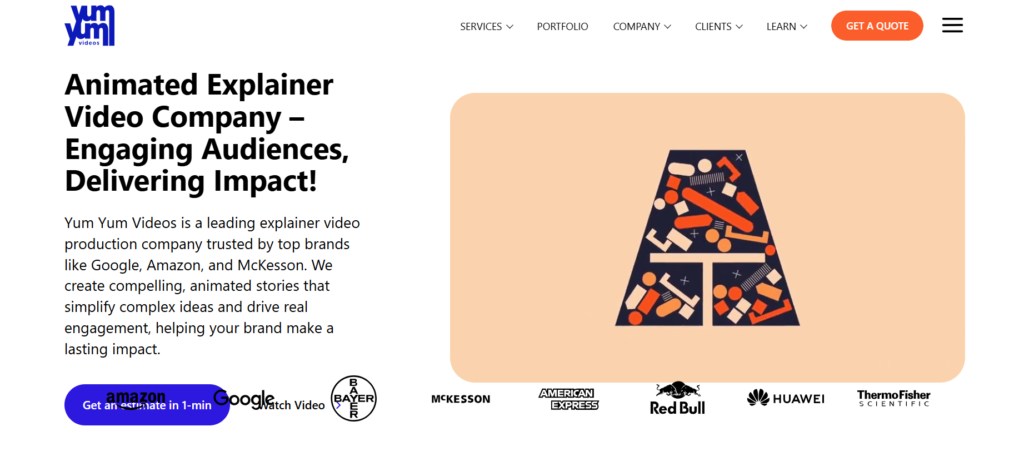
Task: Click Get an estimate in 1-min button
Action: [147, 405]
